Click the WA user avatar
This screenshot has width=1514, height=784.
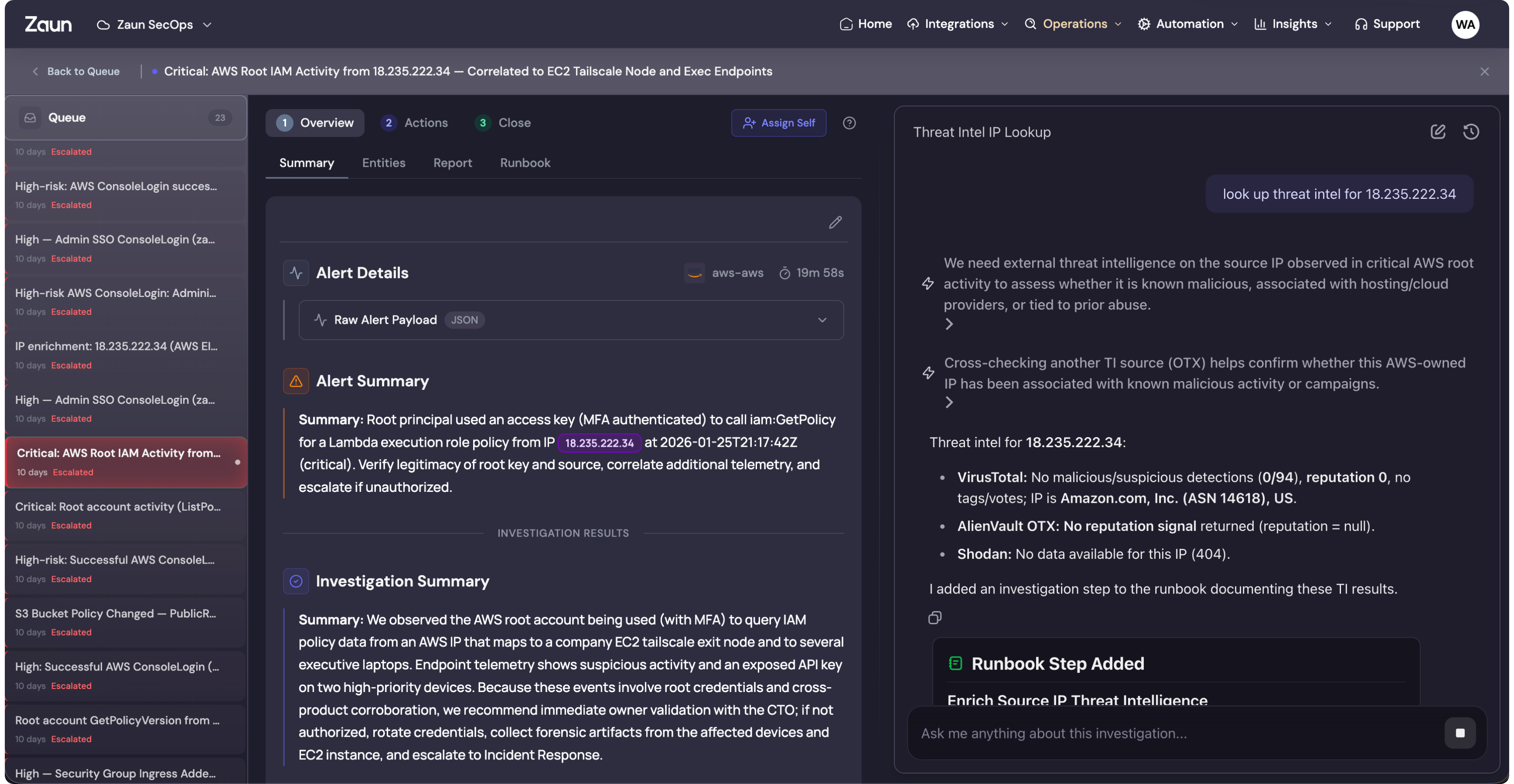pyautogui.click(x=1464, y=24)
